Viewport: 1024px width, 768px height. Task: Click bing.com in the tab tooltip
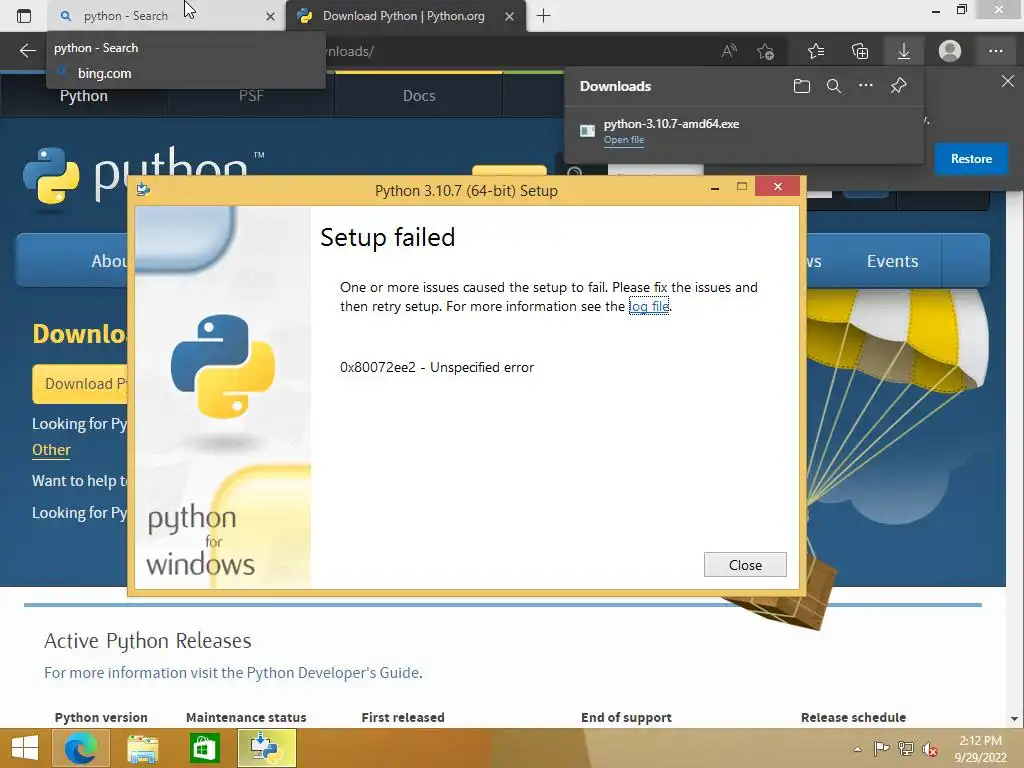(x=104, y=73)
